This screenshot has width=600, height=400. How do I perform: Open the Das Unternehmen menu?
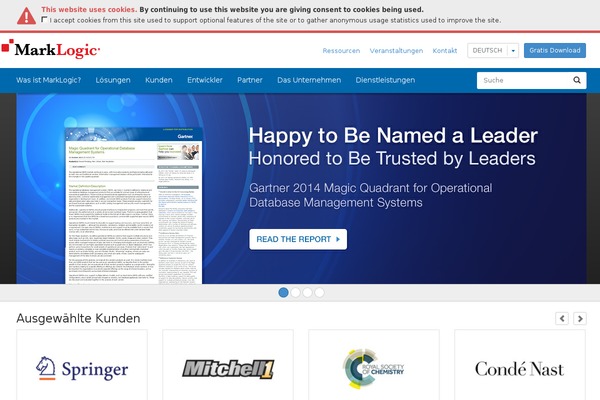(x=309, y=80)
